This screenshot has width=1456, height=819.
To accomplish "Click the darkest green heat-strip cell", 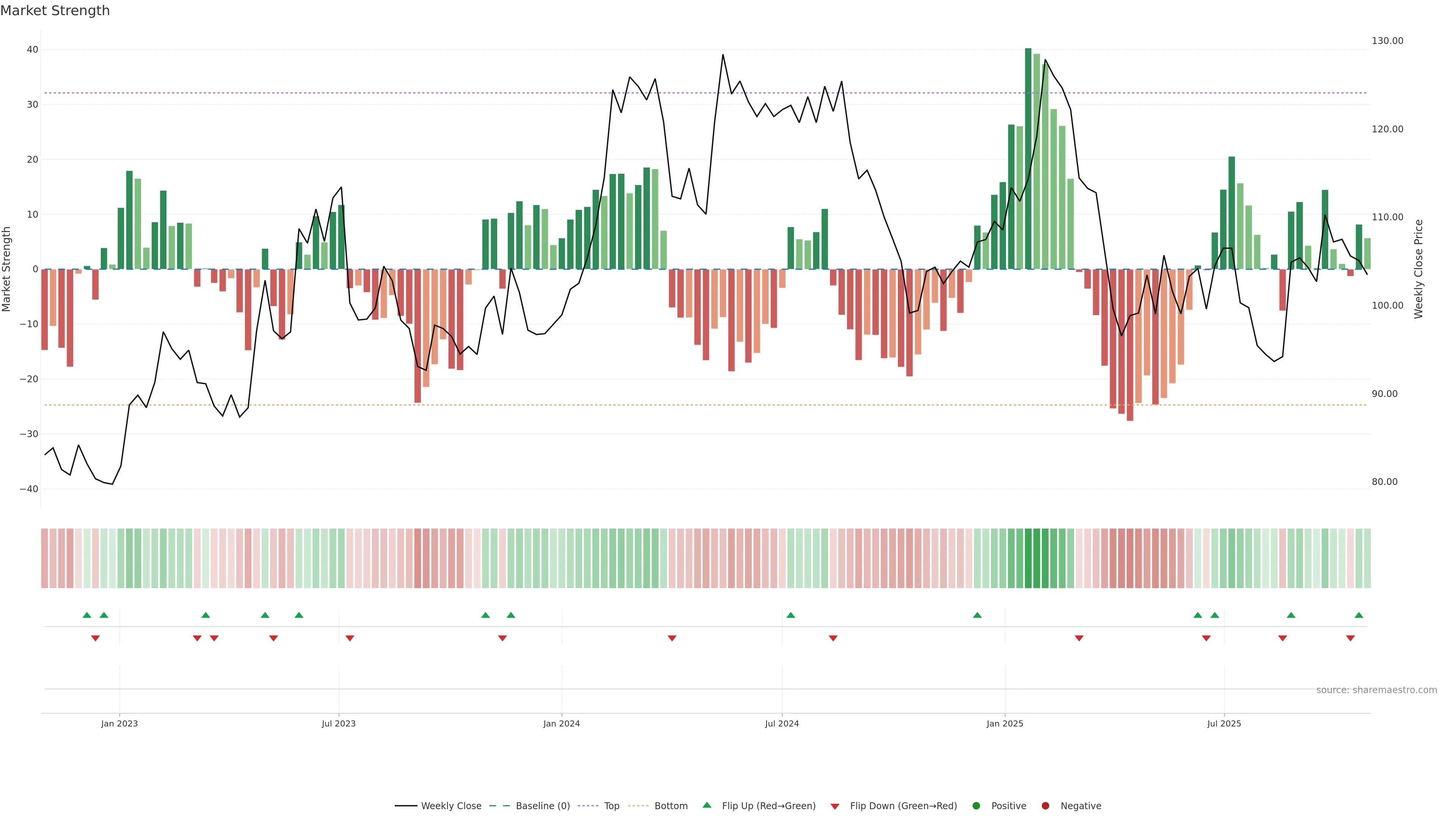I will [x=1028, y=559].
